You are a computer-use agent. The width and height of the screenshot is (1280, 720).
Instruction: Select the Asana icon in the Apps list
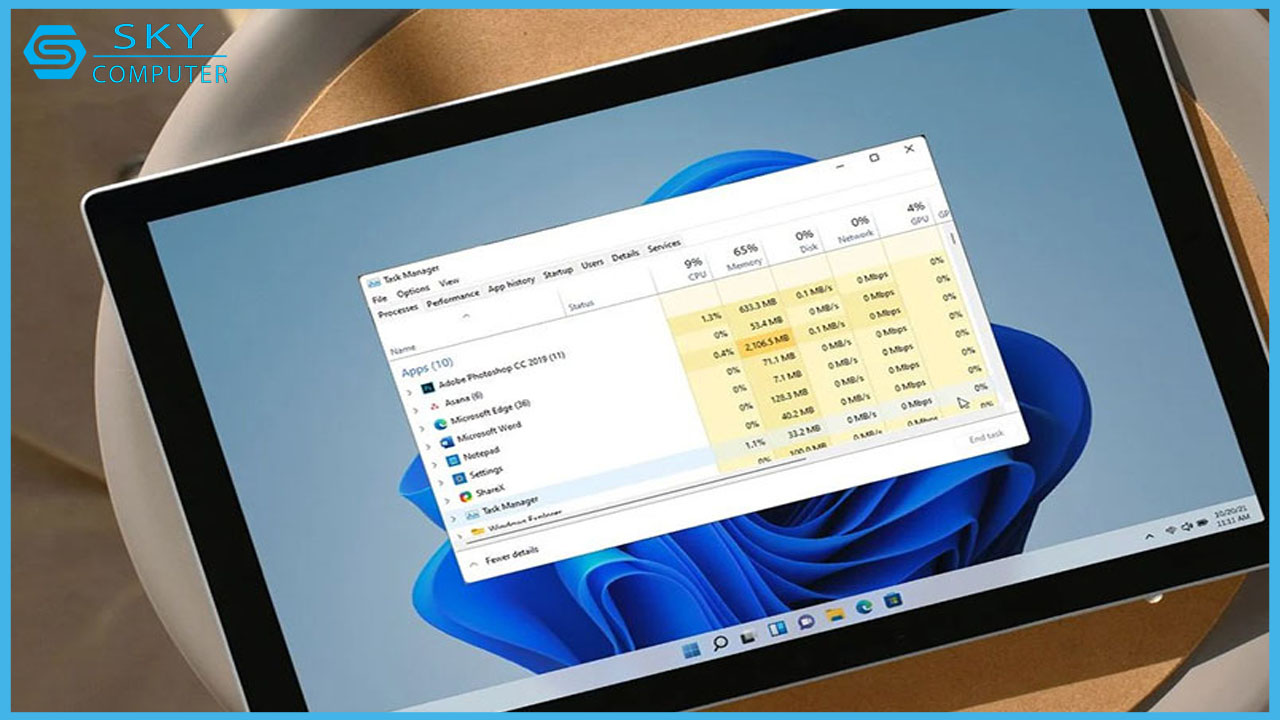pyautogui.click(x=435, y=404)
